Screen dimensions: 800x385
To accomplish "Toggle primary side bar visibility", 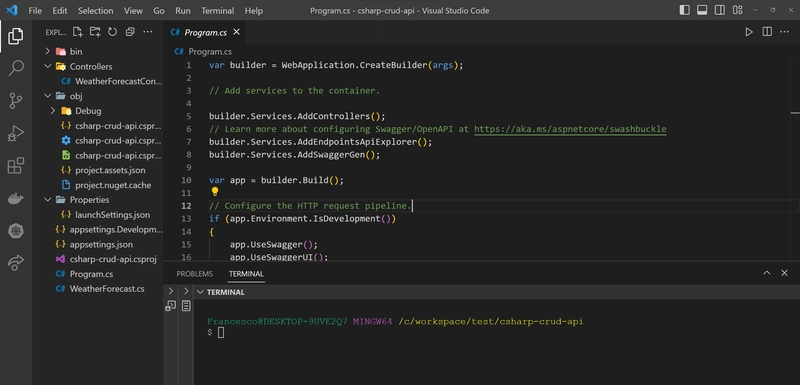I will tap(685, 10).
